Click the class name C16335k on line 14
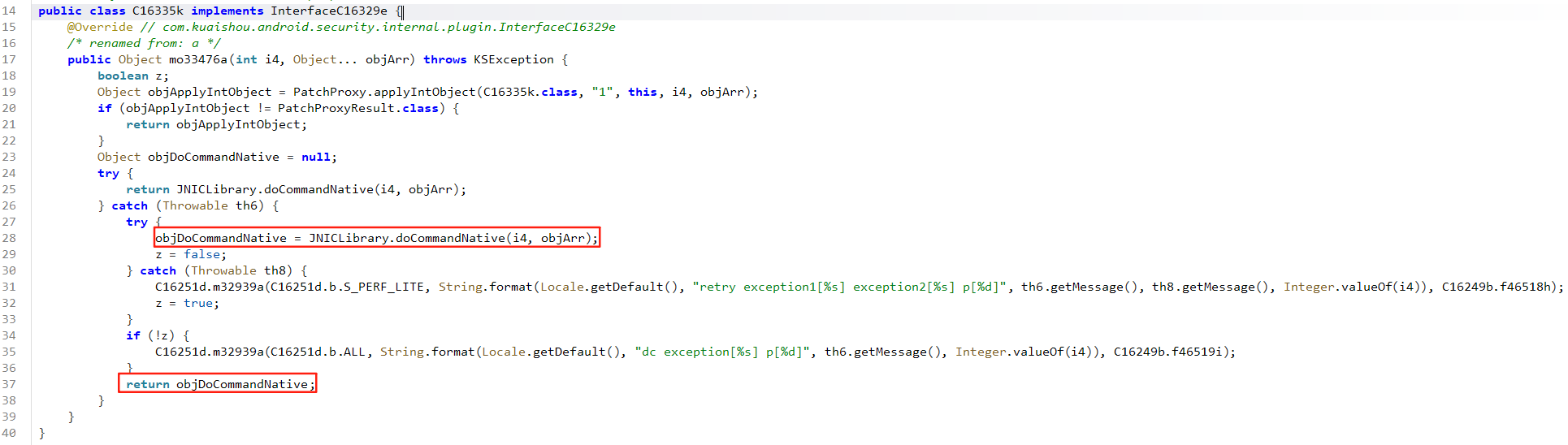The image size is (1568, 445). pyautogui.click(x=158, y=11)
